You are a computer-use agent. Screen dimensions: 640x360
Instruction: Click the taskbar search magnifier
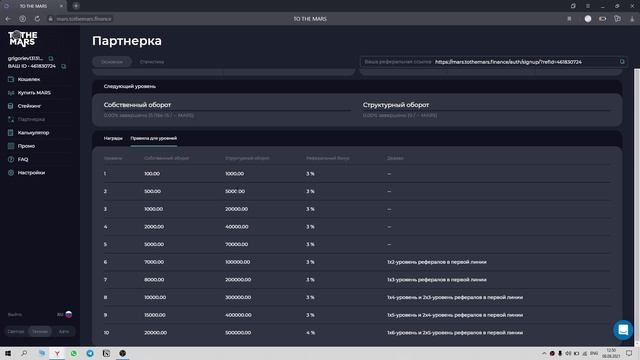click(x=24, y=353)
